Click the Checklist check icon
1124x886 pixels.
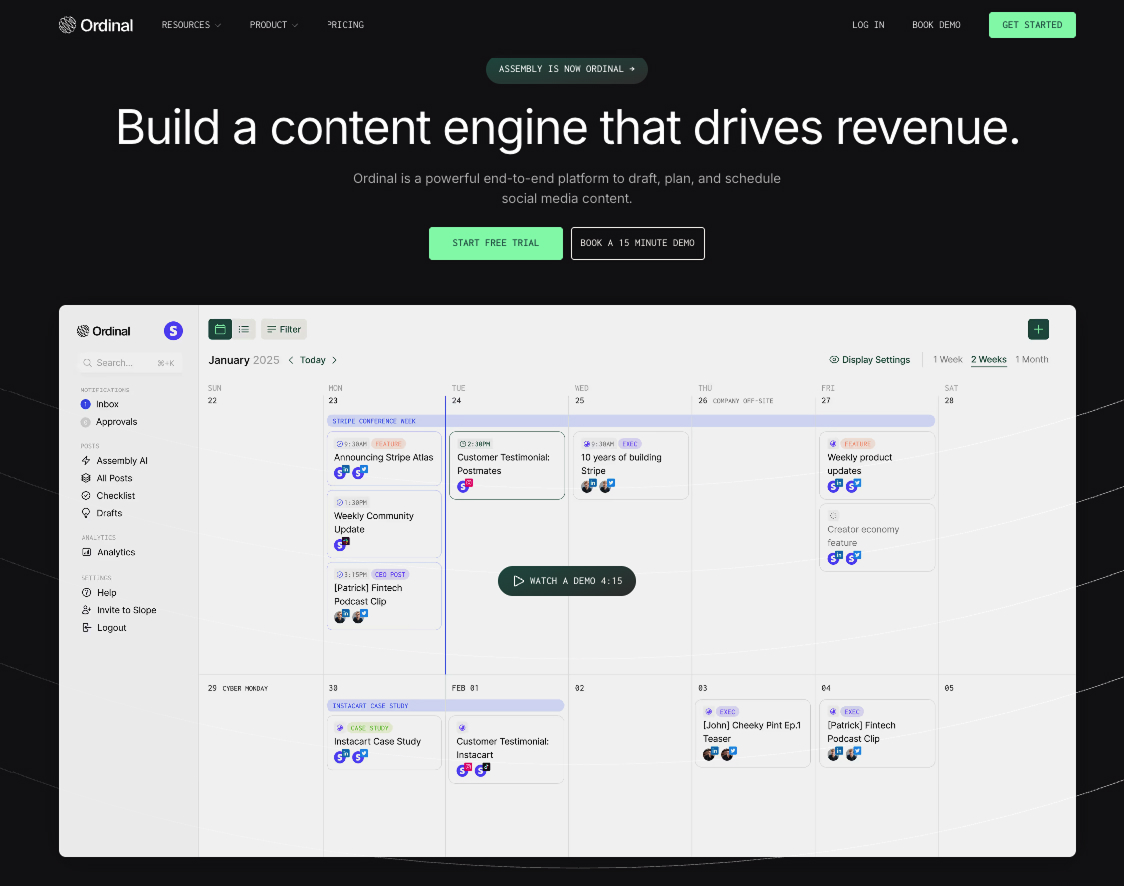(86, 495)
